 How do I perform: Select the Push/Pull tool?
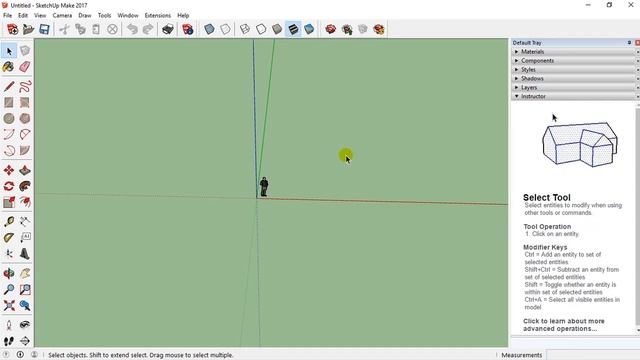[25, 170]
